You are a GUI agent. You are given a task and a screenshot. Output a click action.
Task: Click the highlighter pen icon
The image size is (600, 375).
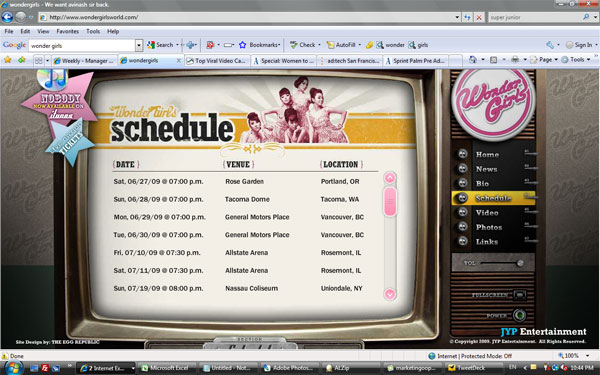point(369,45)
